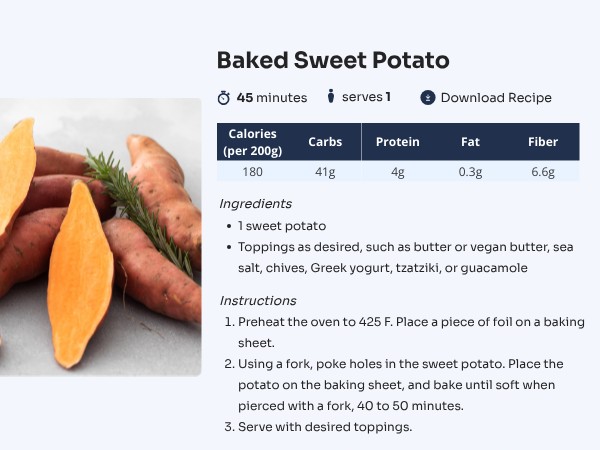The width and height of the screenshot is (600, 450).
Task: Click the Fiber column header
Action: pyautogui.click(x=543, y=142)
